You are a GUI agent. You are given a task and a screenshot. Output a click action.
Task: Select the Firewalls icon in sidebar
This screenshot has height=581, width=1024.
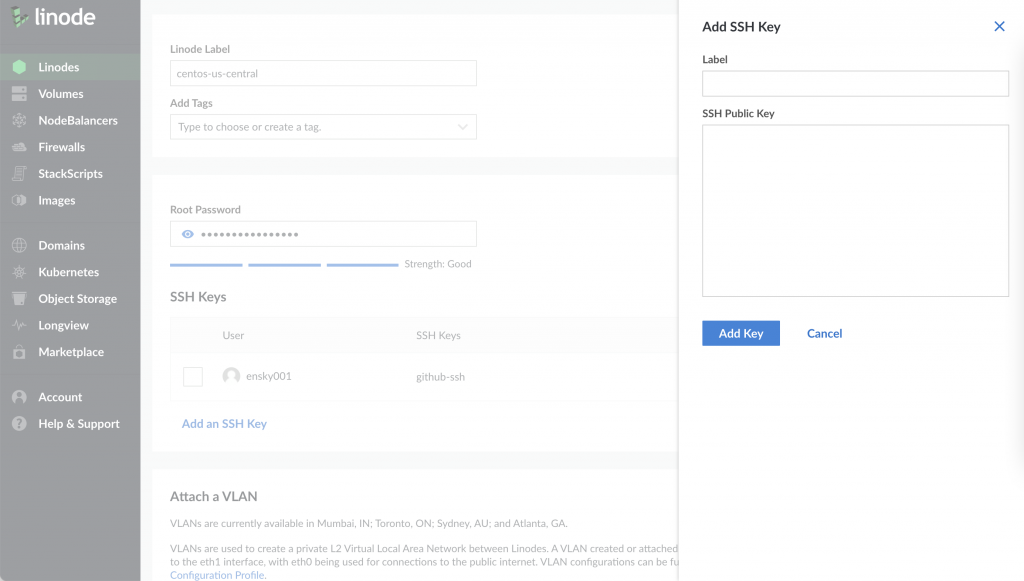click(19, 147)
